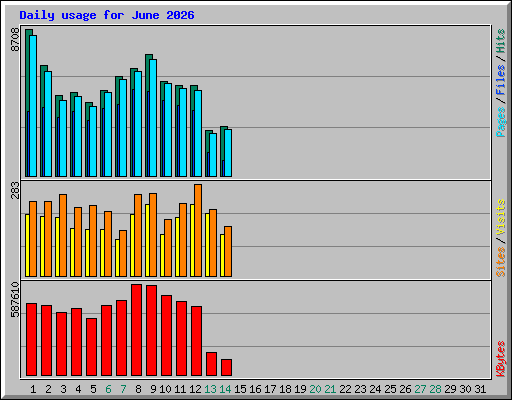Click day 8 on the x-axis
The image size is (512, 400).
tap(138, 389)
